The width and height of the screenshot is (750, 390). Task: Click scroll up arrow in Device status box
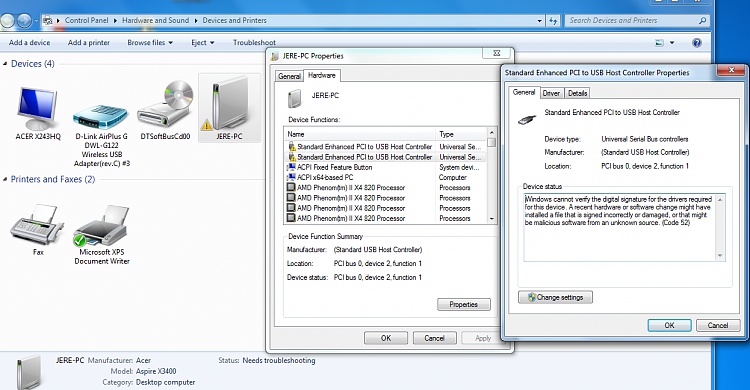click(720, 199)
